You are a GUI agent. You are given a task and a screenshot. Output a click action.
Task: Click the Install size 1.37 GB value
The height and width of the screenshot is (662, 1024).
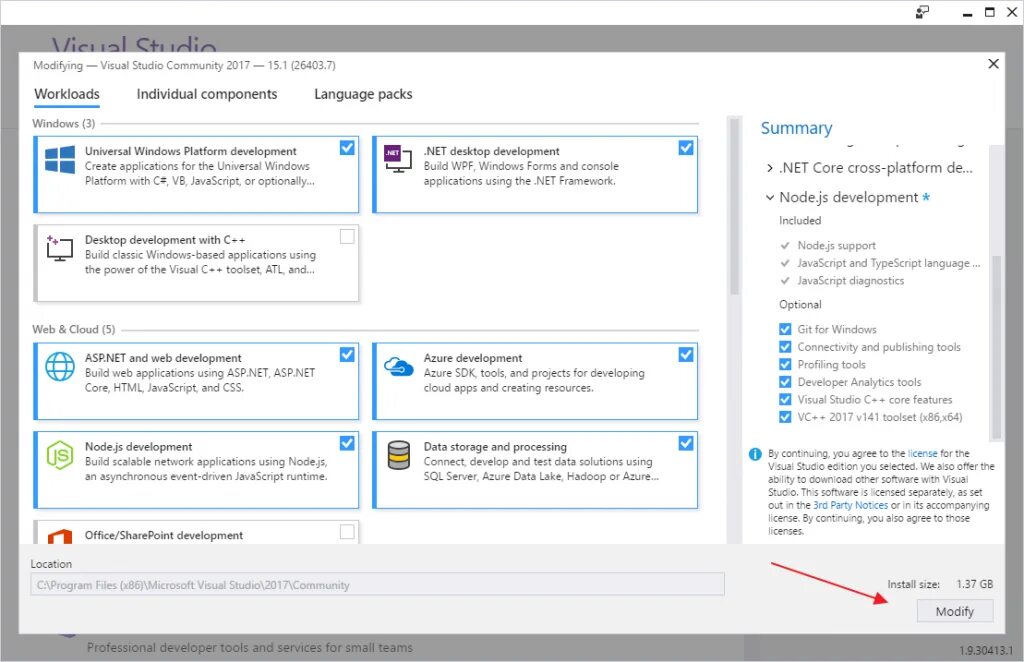(974, 584)
